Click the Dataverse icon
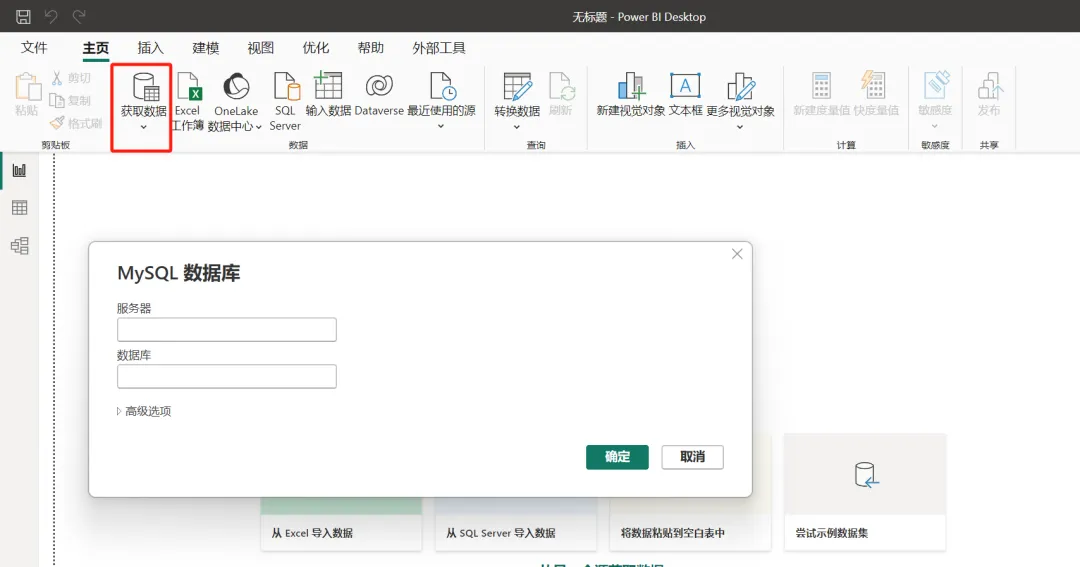The image size is (1080, 567). [379, 86]
